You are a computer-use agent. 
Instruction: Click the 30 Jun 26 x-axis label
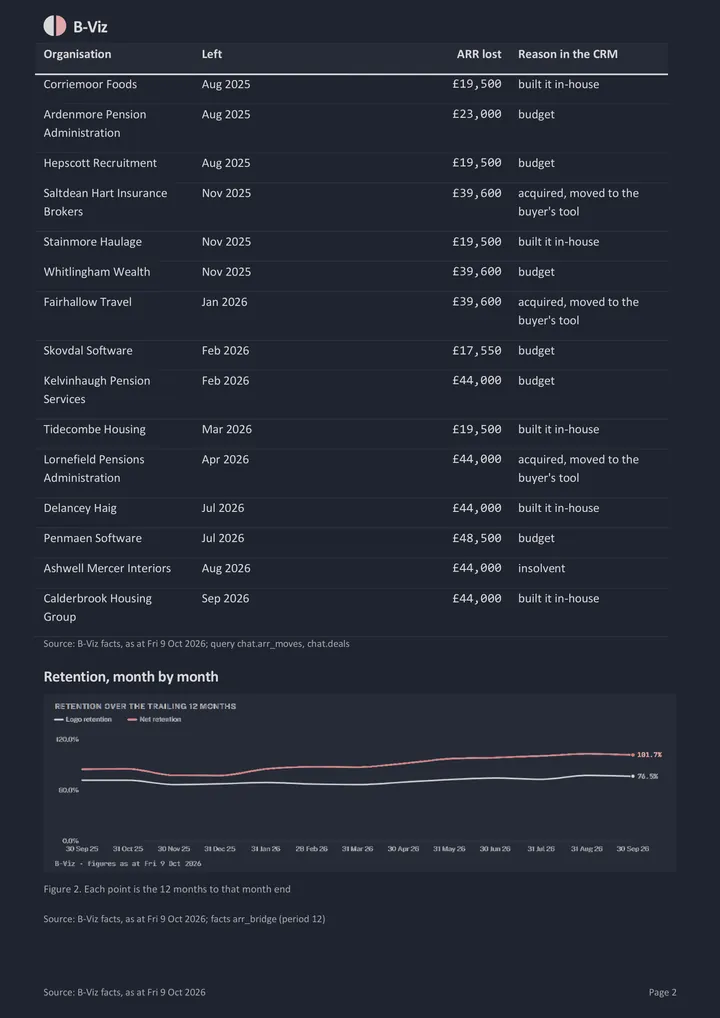(x=495, y=849)
